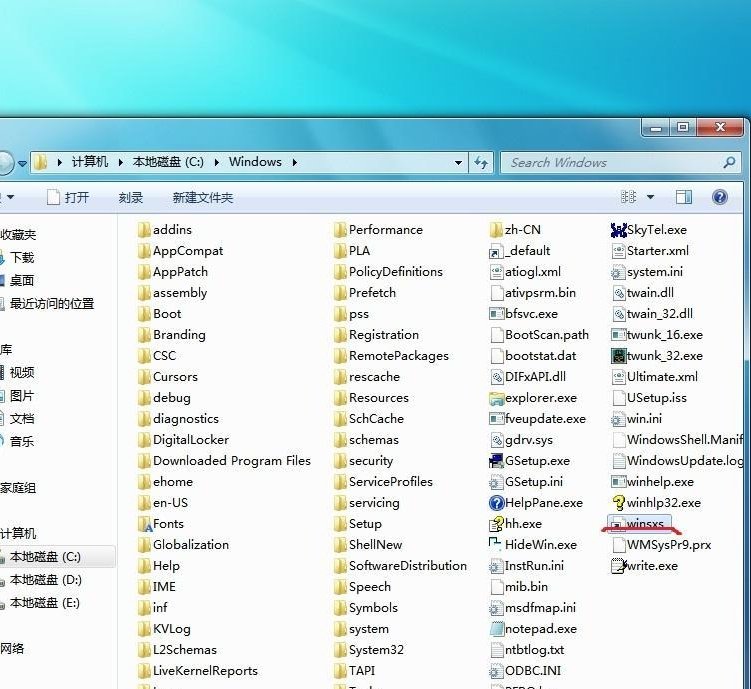Image resolution: width=751 pixels, height=689 pixels.
Task: Expand the arrow after Windows in the path
Action: [x=295, y=163]
